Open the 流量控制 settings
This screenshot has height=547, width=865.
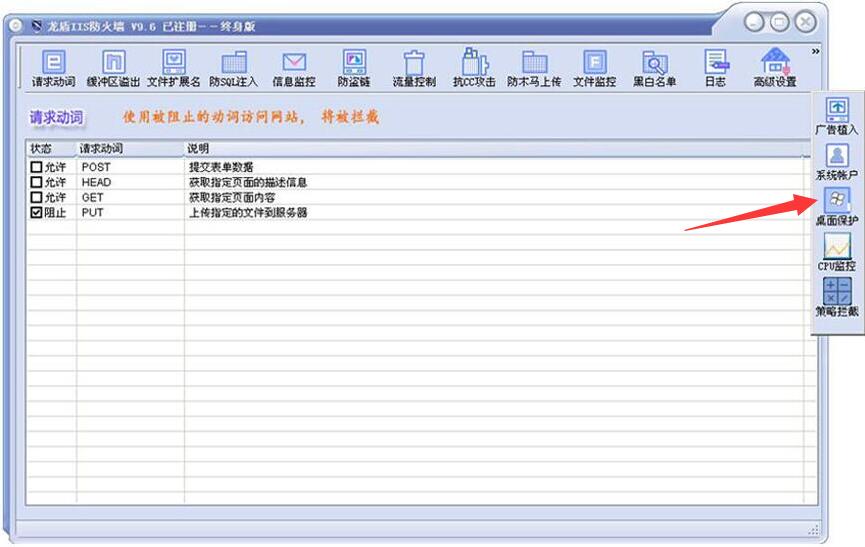[414, 68]
